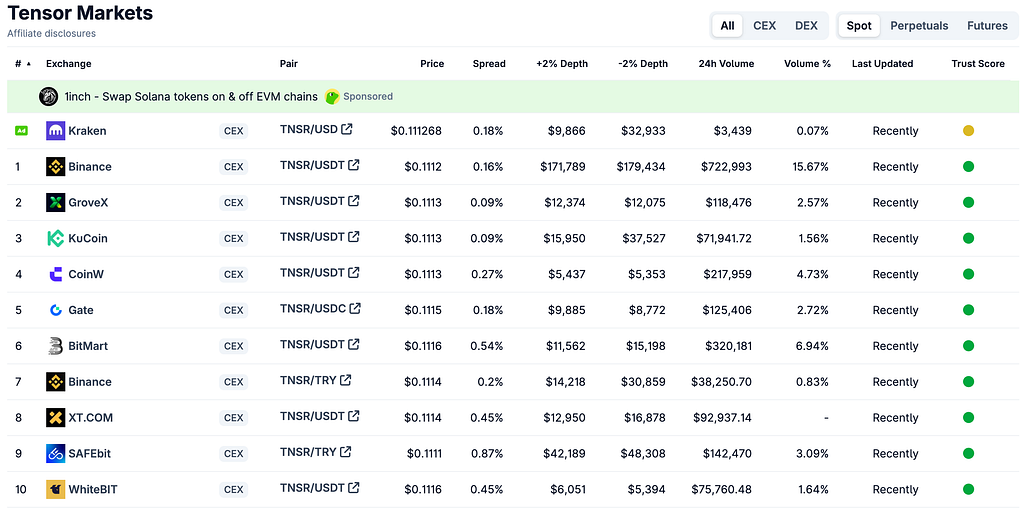
Task: Select the CEX filter toggle
Action: coord(764,25)
